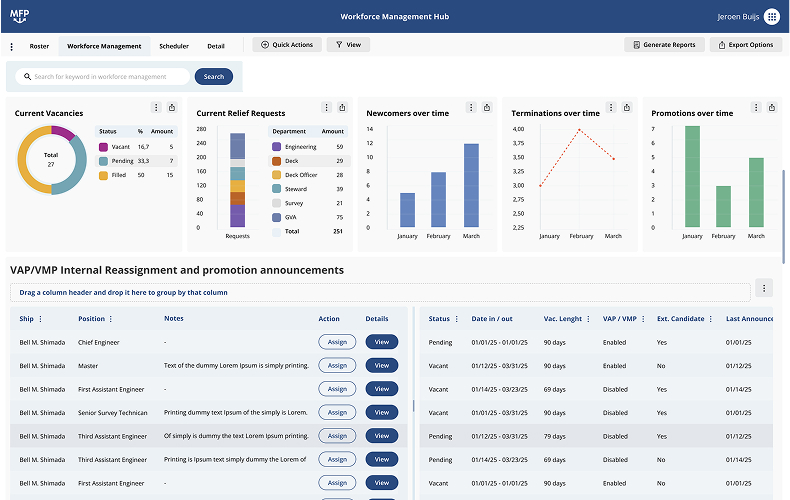Switch to the Roster tab
790x500 pixels.
click(39, 46)
